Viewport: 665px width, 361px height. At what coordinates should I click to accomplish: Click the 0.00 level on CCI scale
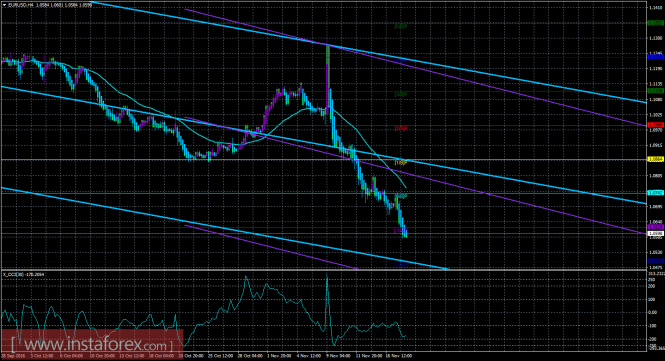click(652, 313)
